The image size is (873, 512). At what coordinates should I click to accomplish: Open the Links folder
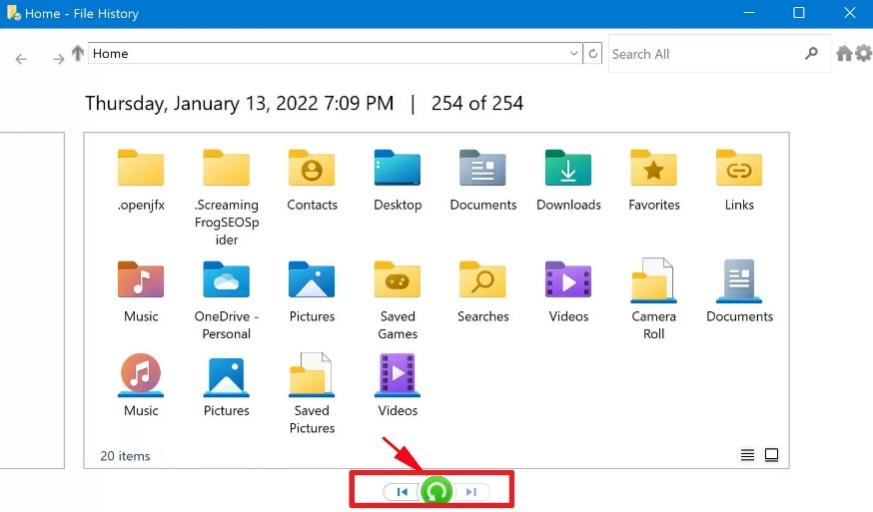(739, 181)
